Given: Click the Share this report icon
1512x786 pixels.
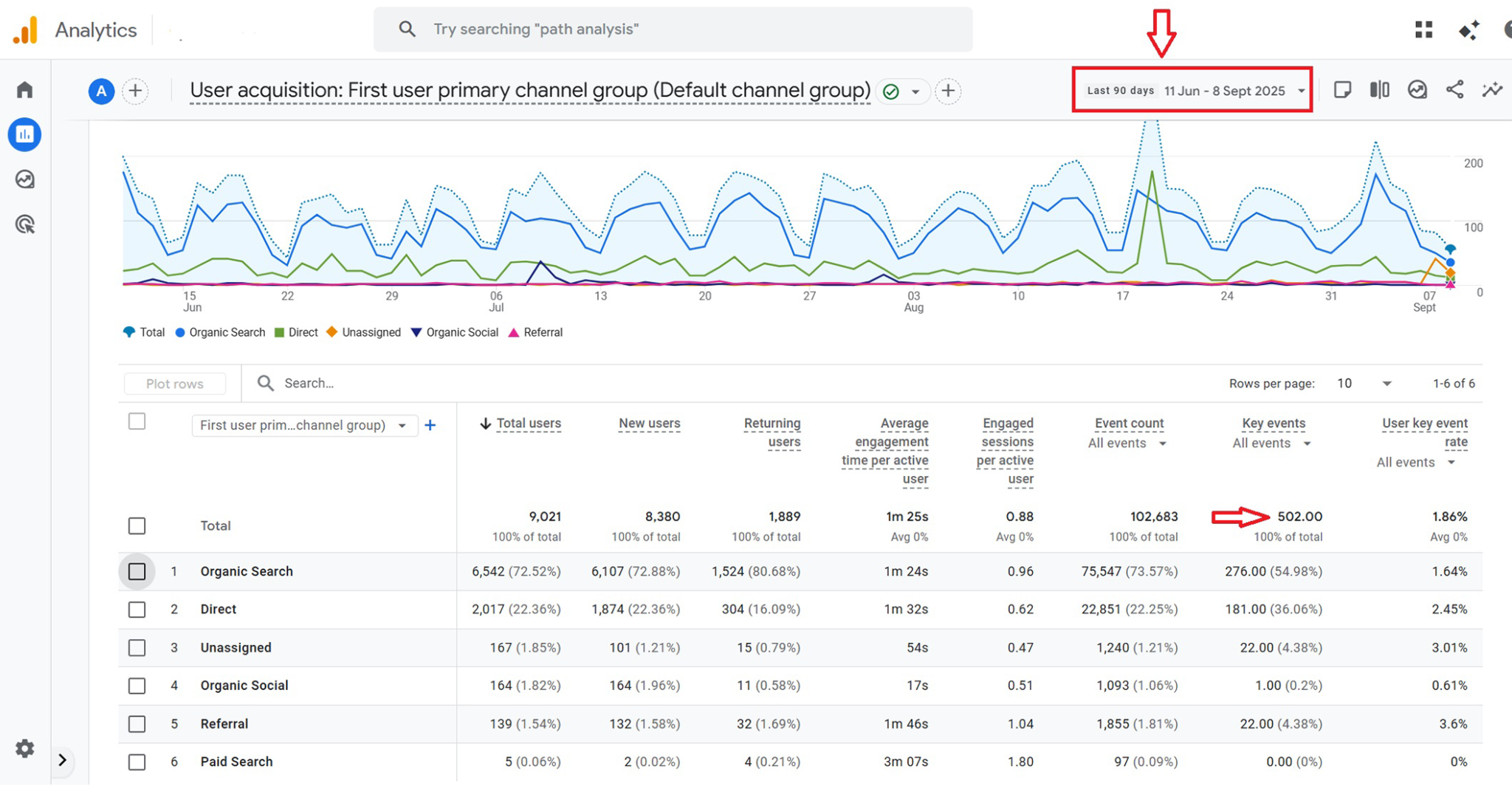Looking at the screenshot, I should pos(1454,90).
